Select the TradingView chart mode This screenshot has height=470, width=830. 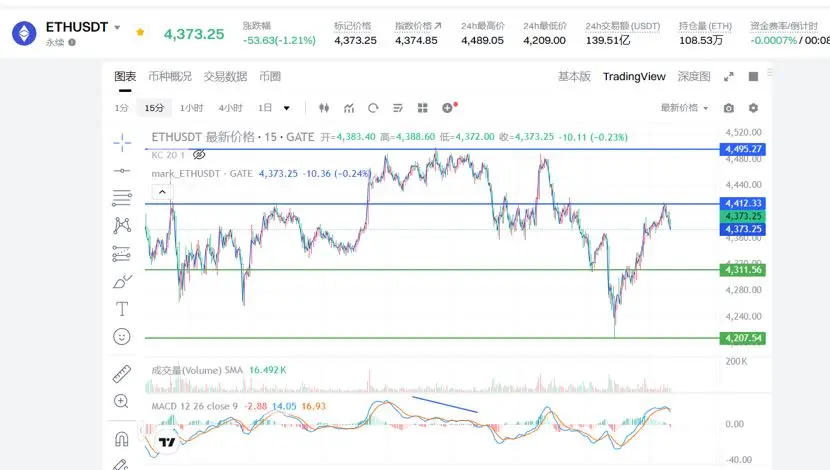click(634, 76)
